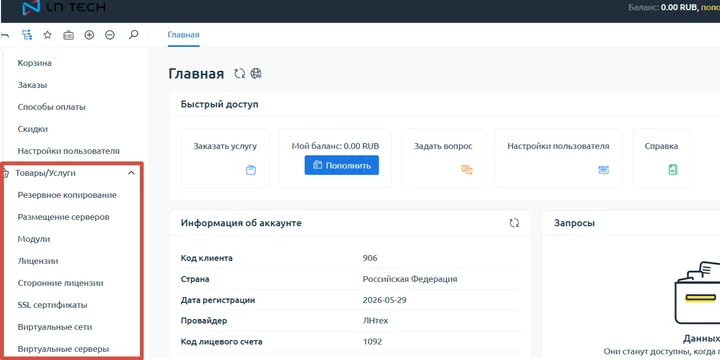
Task: Click the globe icon next to Главная heading
Action: click(x=256, y=73)
